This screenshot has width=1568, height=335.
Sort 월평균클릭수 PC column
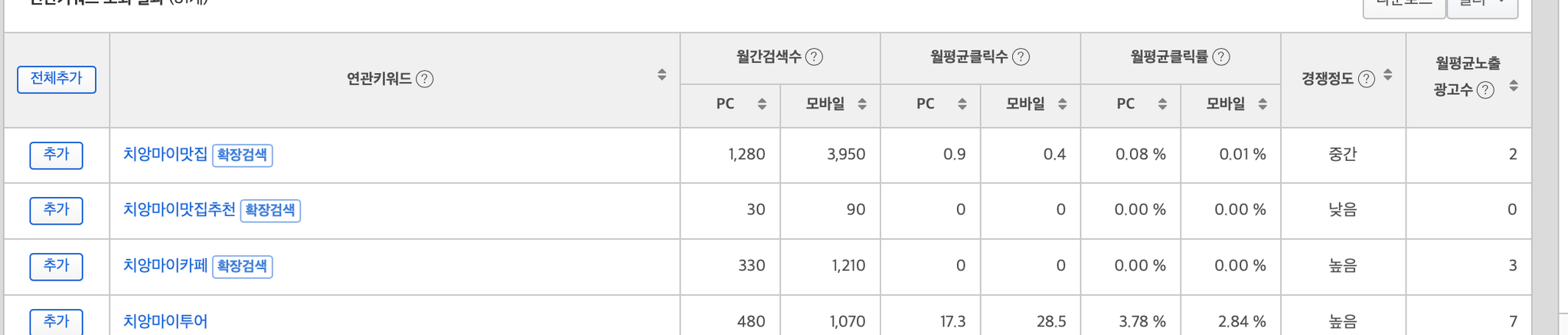(962, 104)
